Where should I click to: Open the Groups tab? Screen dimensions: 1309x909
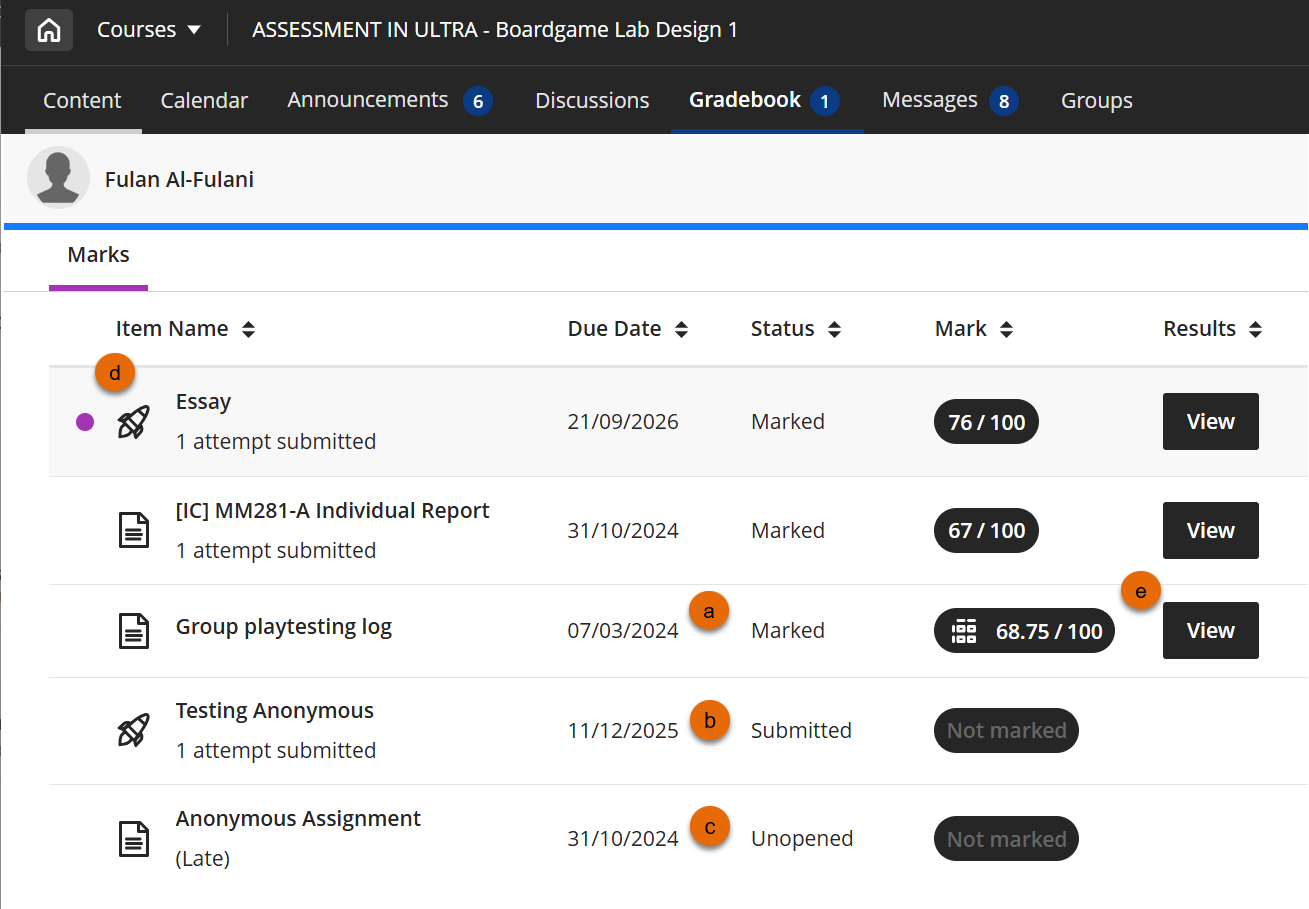coord(1097,100)
